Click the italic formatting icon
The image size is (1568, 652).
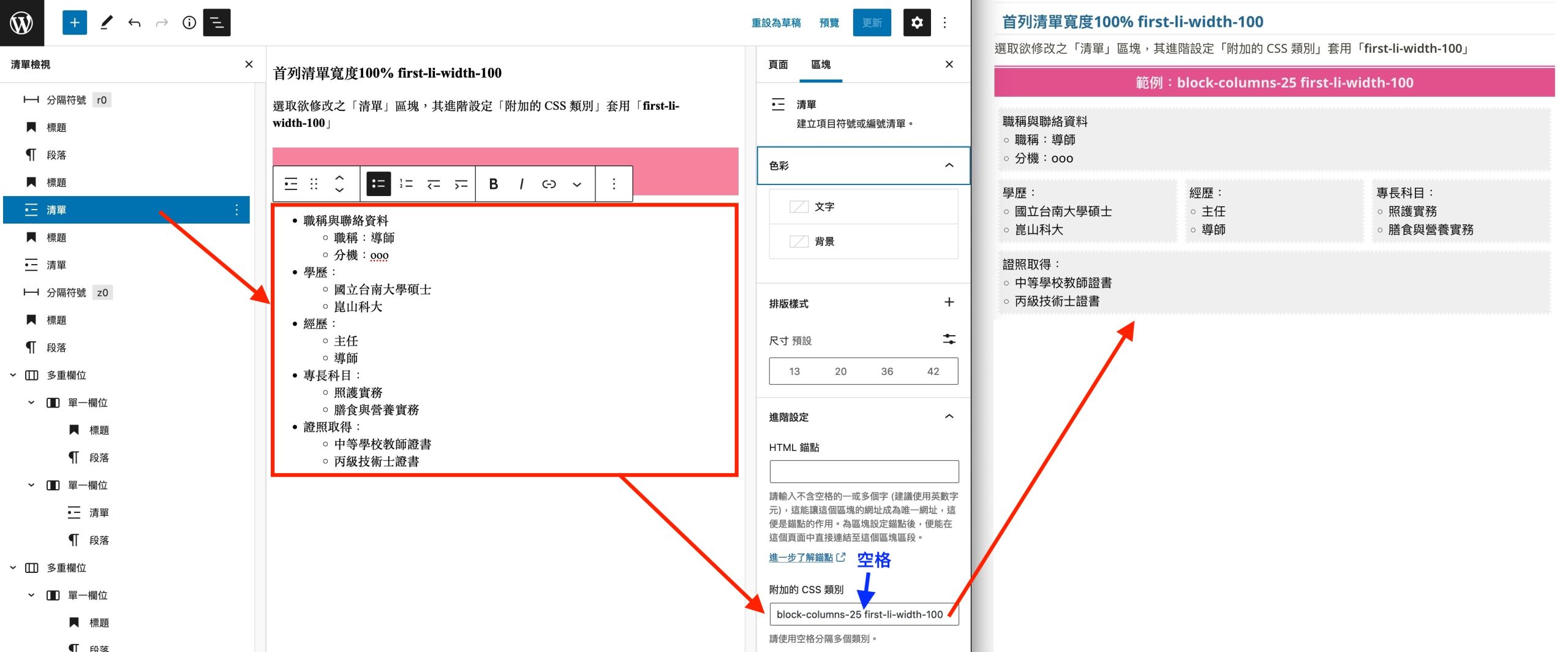coord(521,184)
